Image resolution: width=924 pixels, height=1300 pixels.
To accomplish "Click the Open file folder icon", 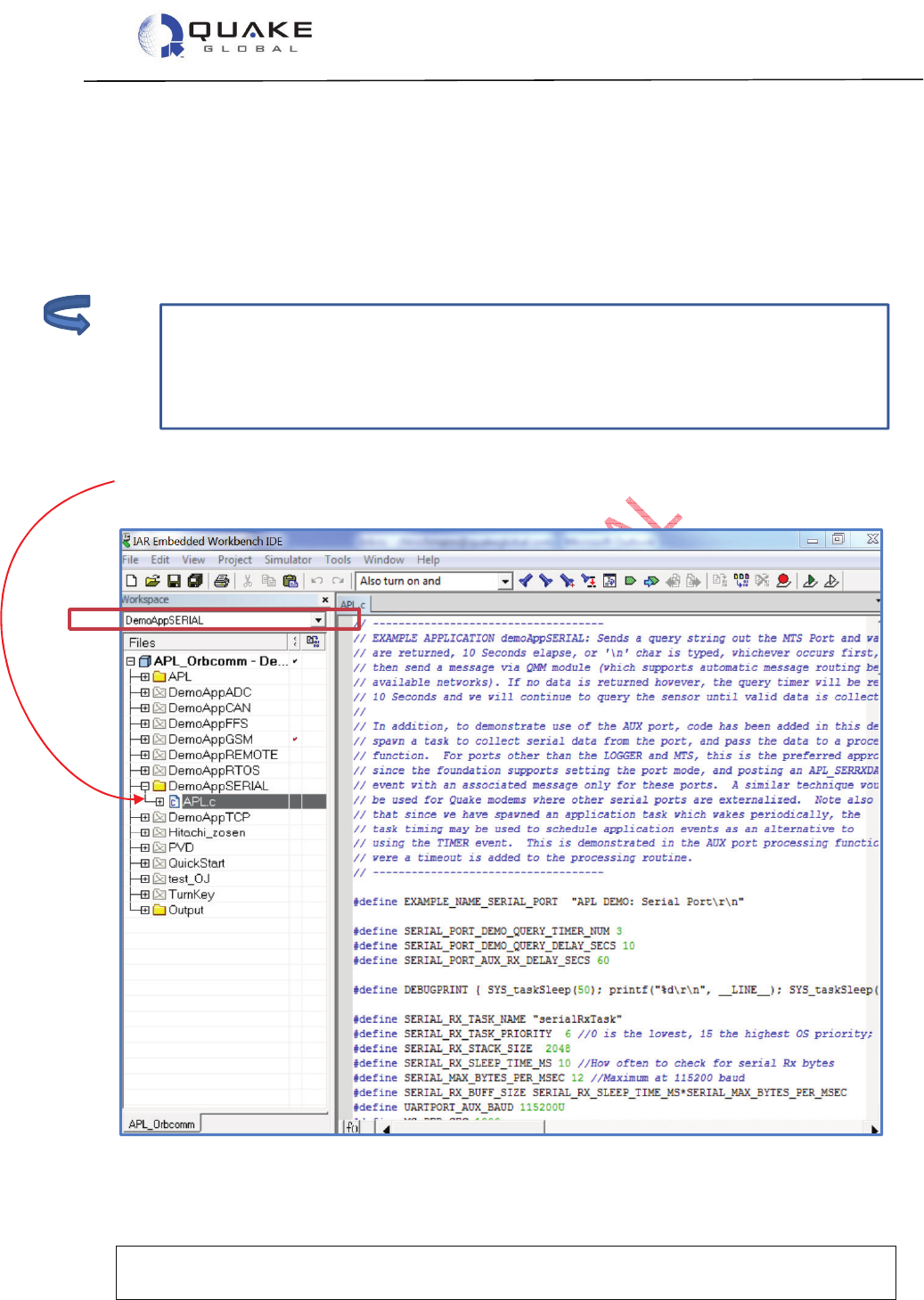I will [x=152, y=581].
